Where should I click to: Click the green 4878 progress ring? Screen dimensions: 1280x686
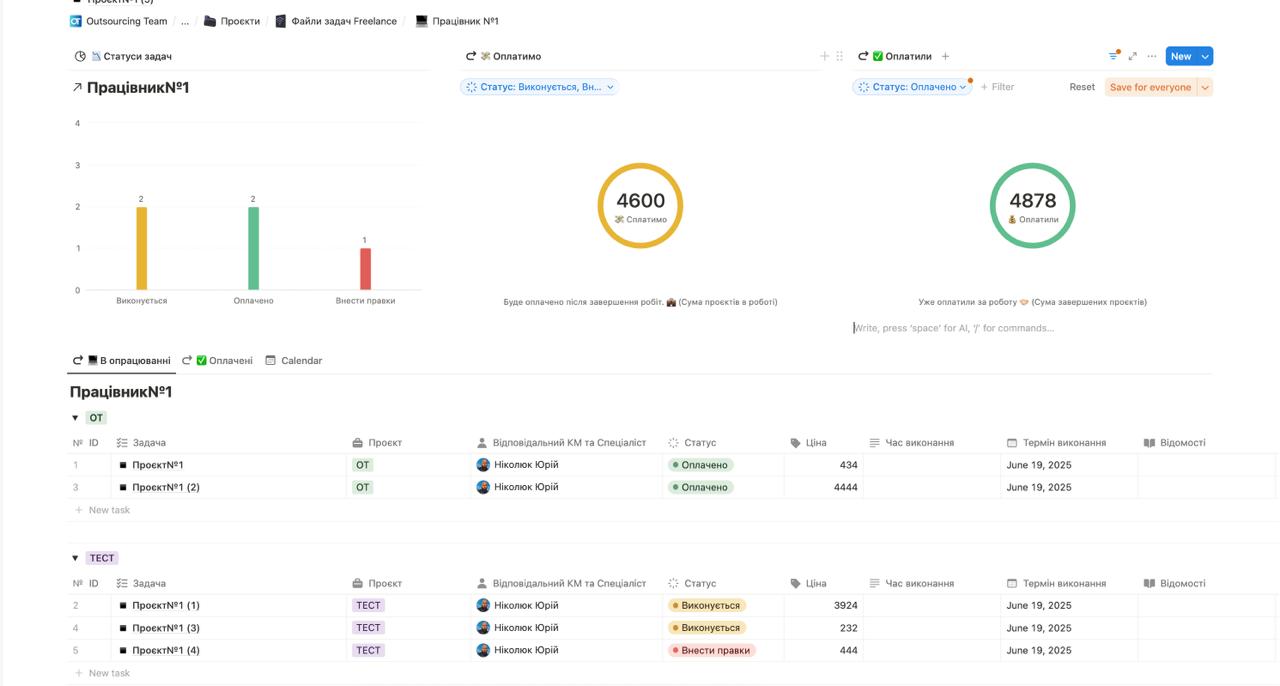tap(1034, 205)
